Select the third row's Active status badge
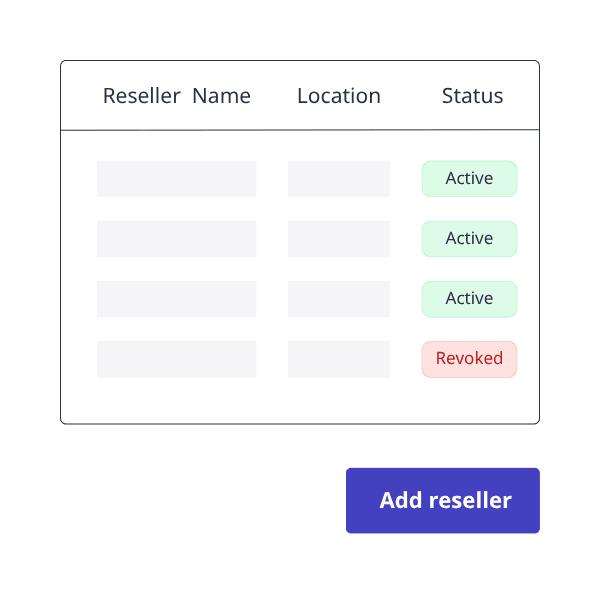The width and height of the screenshot is (600, 600). (x=469, y=299)
